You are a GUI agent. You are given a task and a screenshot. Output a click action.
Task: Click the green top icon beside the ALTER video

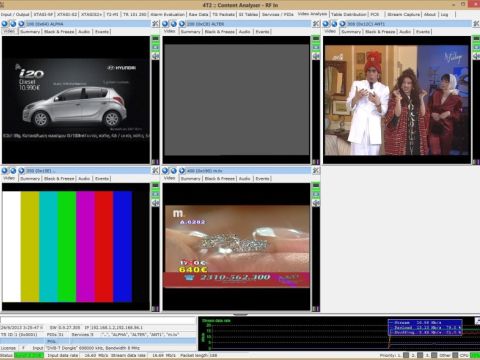pos(316,39)
